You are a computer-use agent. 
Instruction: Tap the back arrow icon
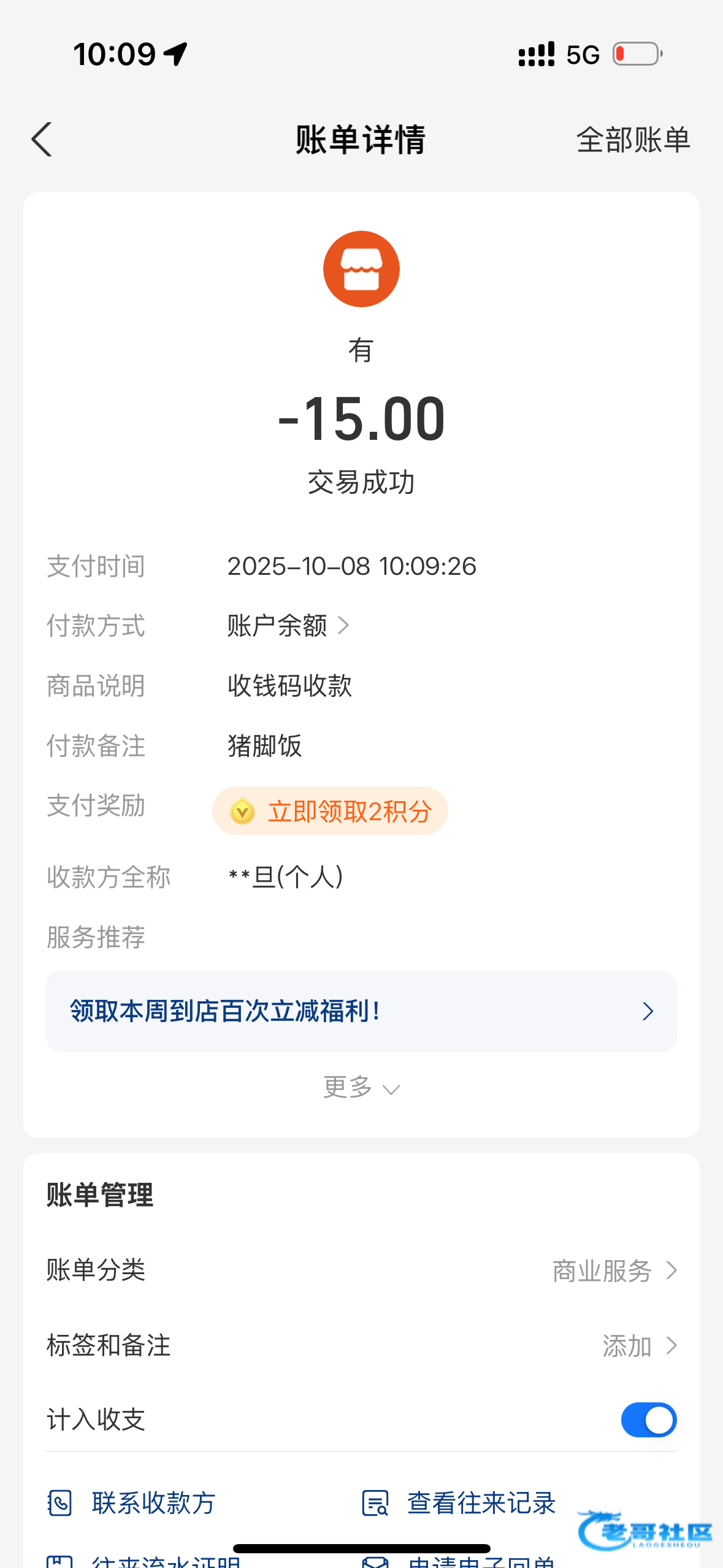42,140
